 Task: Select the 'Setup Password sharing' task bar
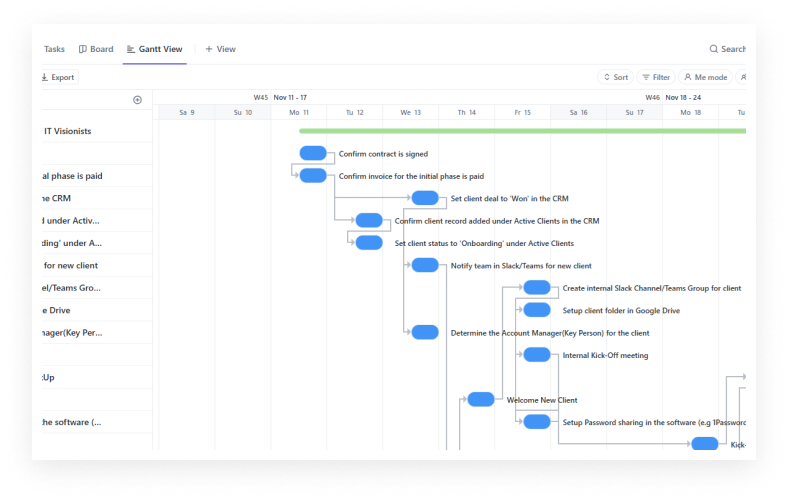(537, 422)
